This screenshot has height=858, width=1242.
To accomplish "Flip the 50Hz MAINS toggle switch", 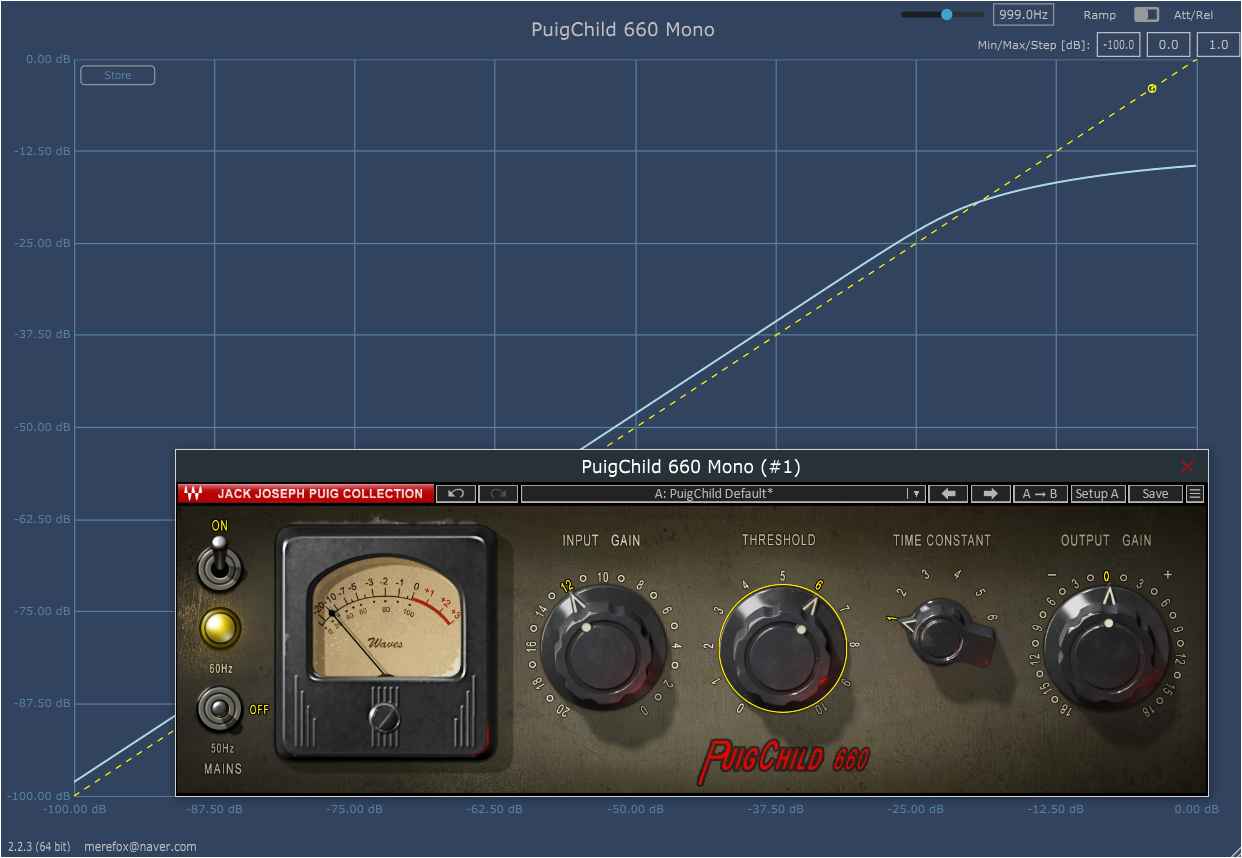I will [x=221, y=709].
